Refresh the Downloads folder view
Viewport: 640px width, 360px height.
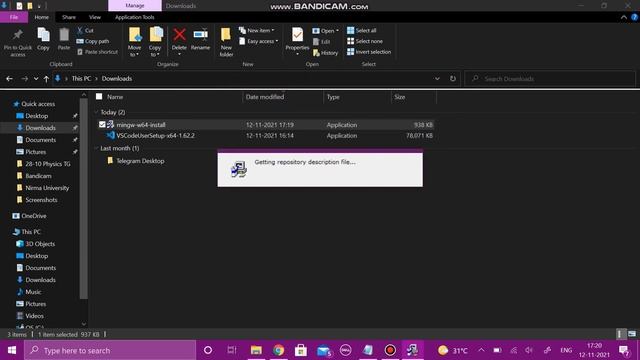453,79
